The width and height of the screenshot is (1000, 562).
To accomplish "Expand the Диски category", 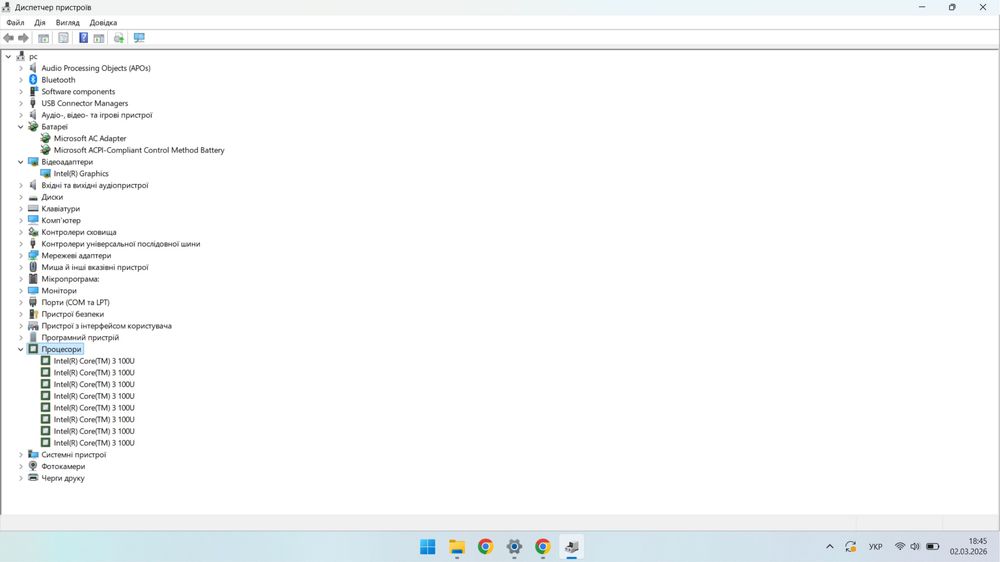I will (20, 197).
